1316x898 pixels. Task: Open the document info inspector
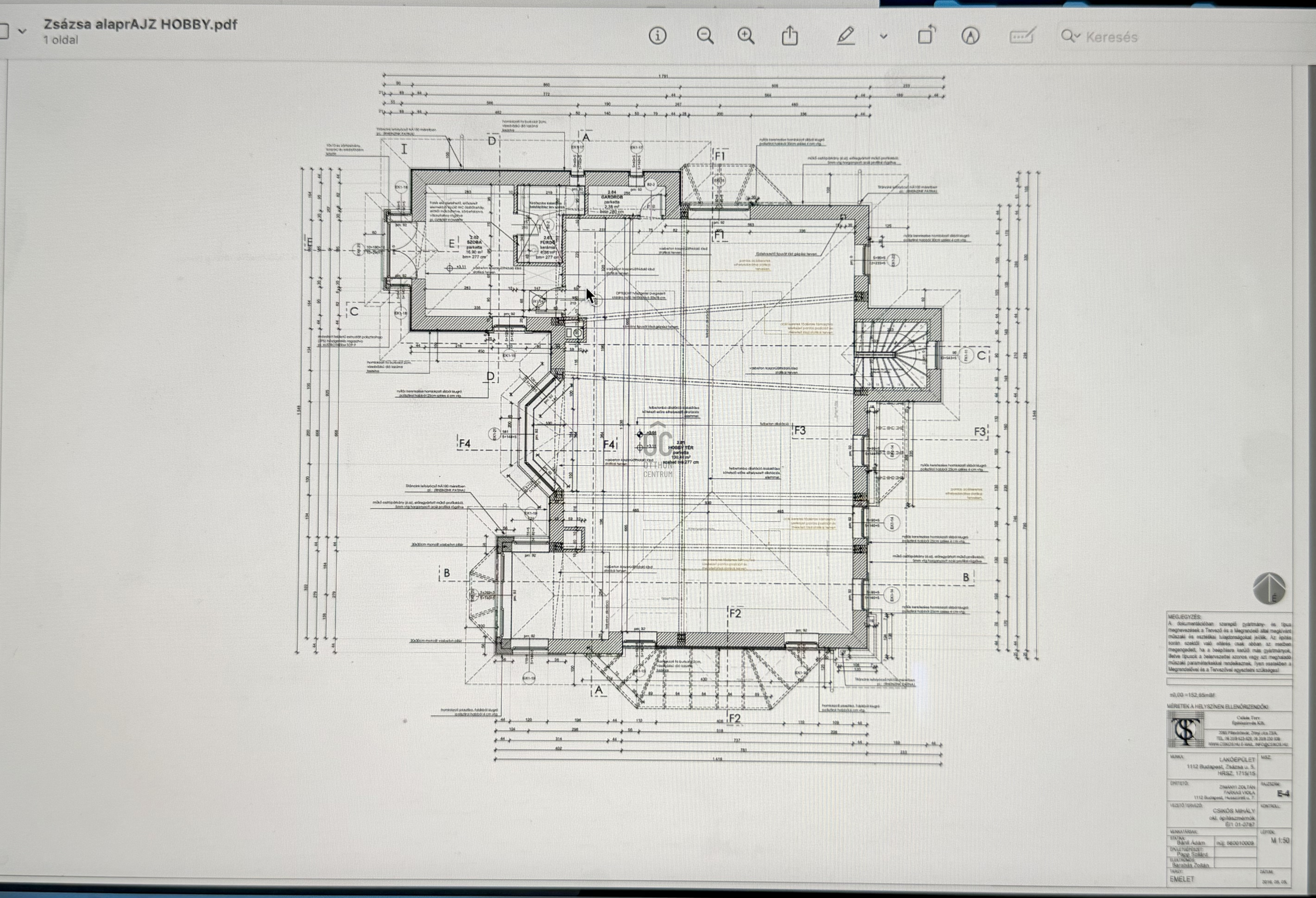658,36
